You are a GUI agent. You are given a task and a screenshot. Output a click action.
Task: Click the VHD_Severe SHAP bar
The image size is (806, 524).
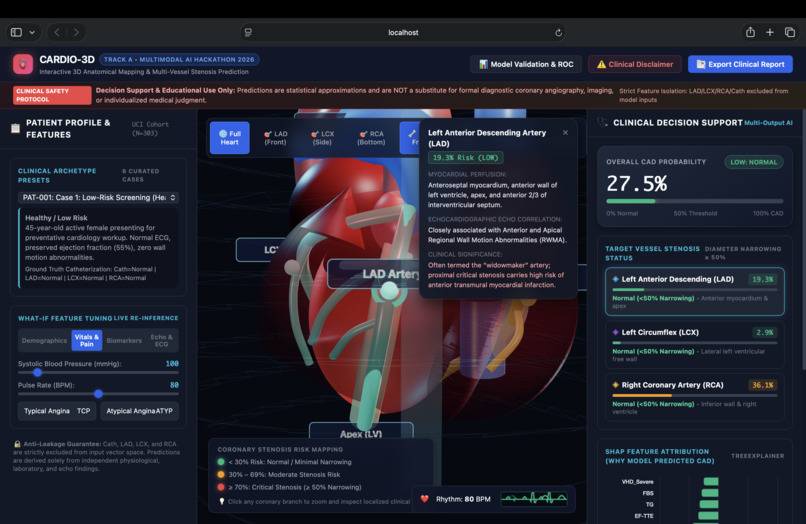(711, 482)
